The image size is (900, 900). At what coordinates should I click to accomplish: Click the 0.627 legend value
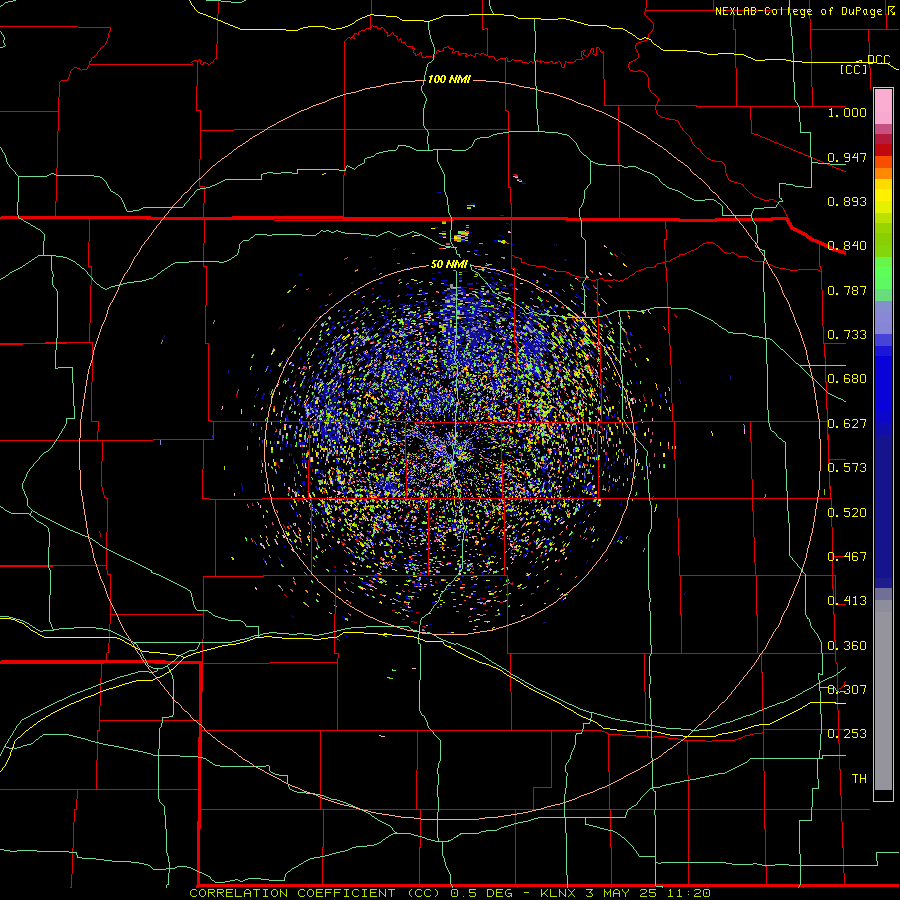[847, 424]
